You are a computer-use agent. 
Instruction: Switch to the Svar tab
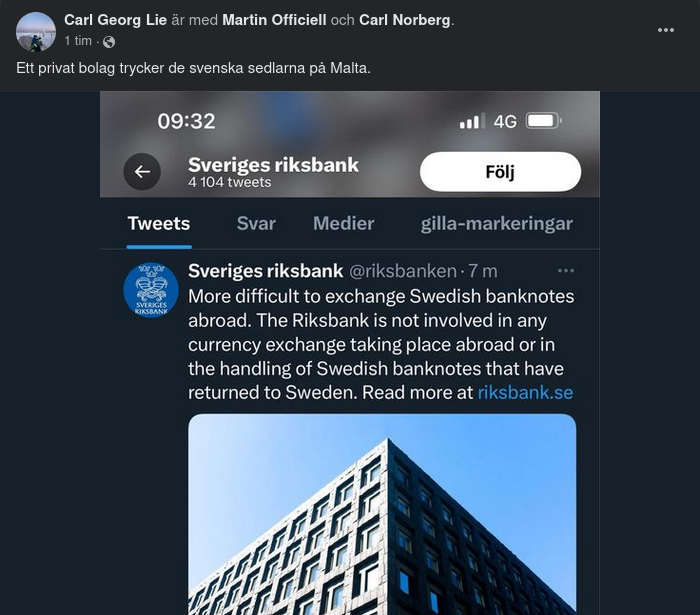click(x=256, y=224)
